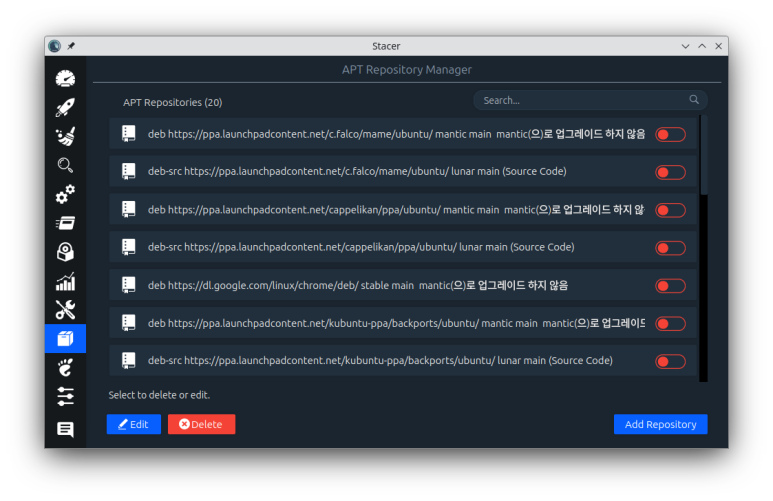
Task: Click the magnifier icon in Search field
Action: coord(694,100)
